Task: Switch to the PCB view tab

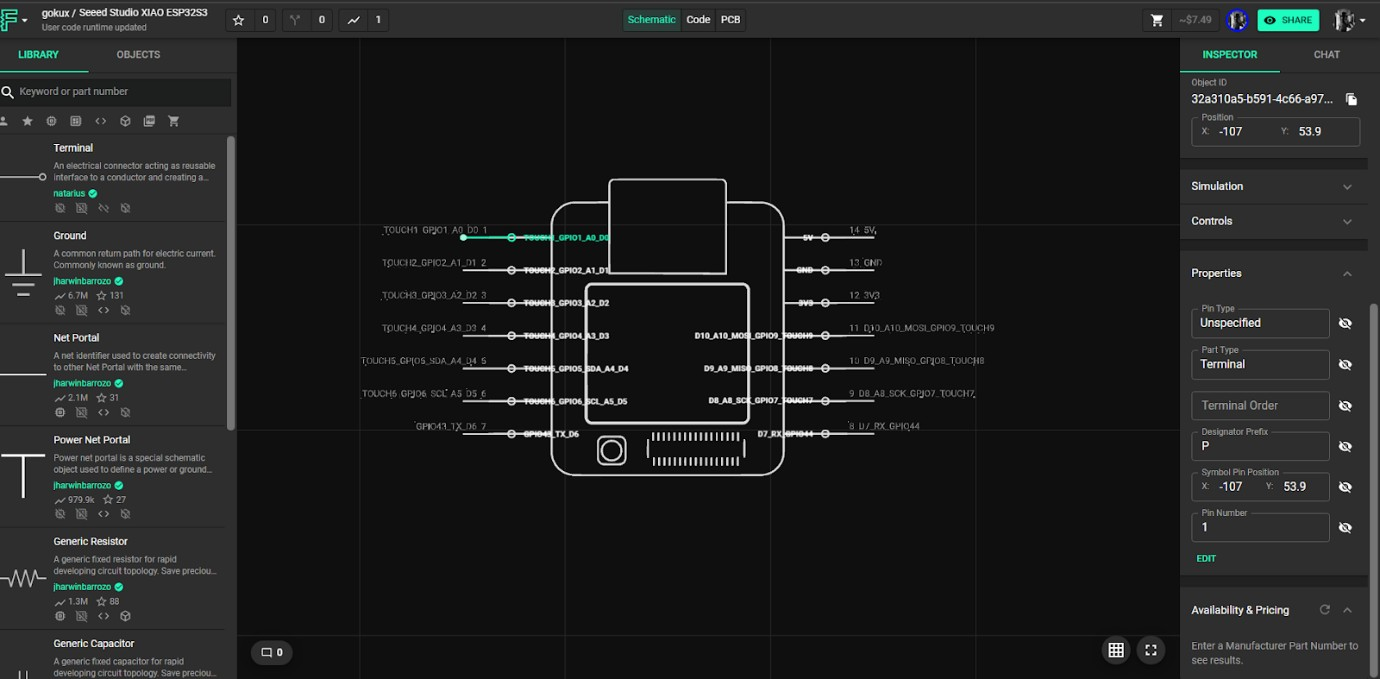Action: click(x=731, y=20)
